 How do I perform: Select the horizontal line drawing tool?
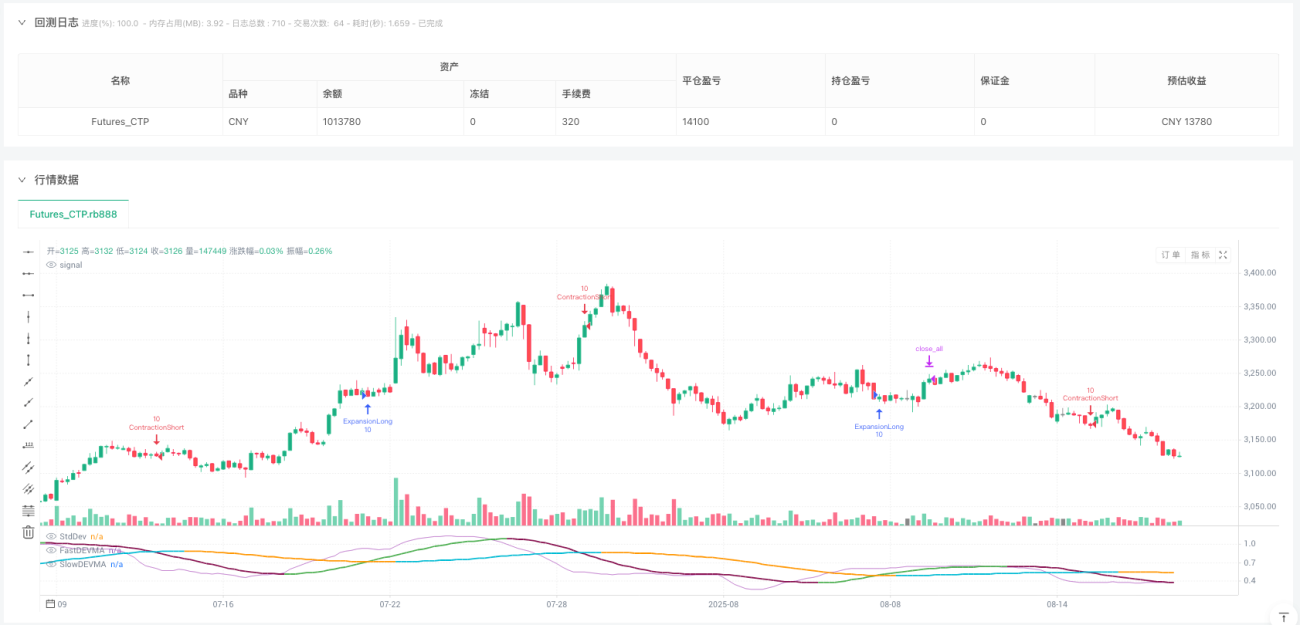click(28, 294)
